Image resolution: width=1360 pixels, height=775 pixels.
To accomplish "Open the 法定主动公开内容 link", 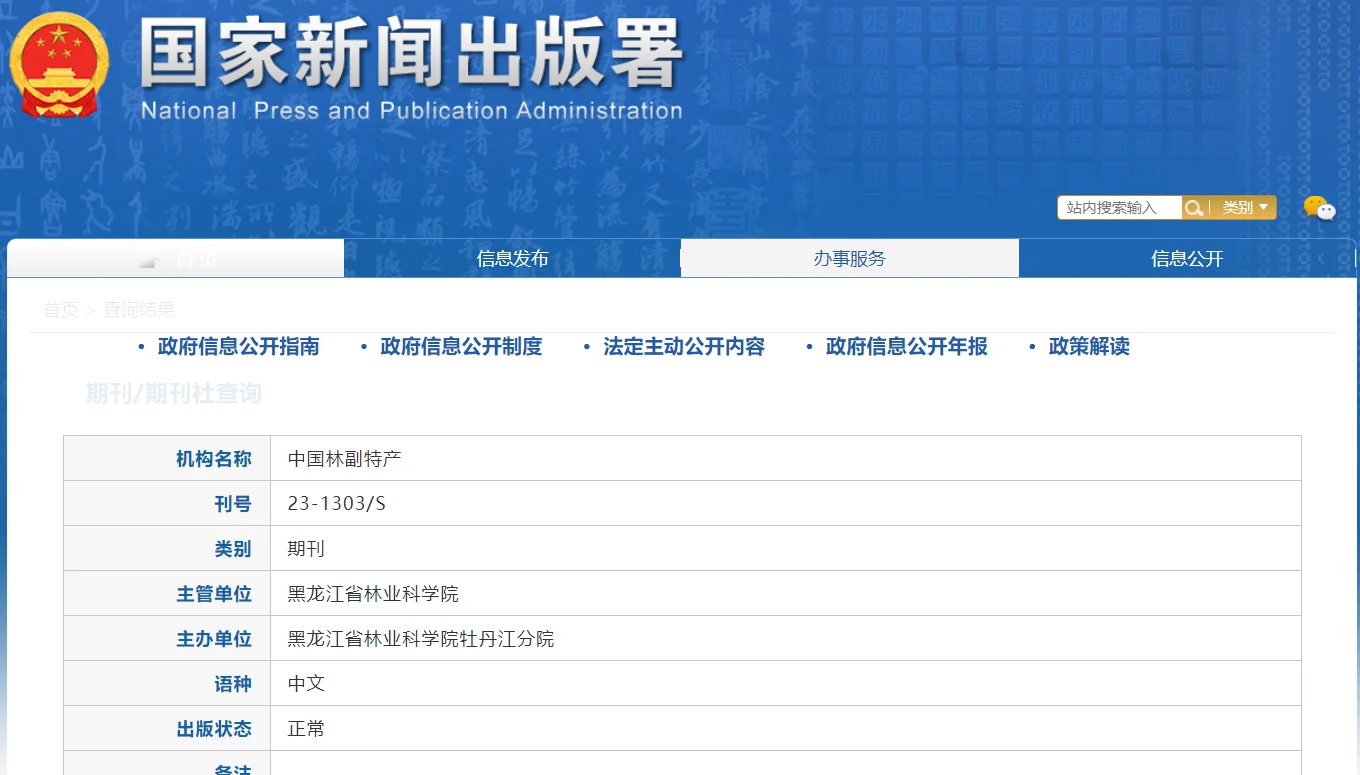I will coord(683,346).
